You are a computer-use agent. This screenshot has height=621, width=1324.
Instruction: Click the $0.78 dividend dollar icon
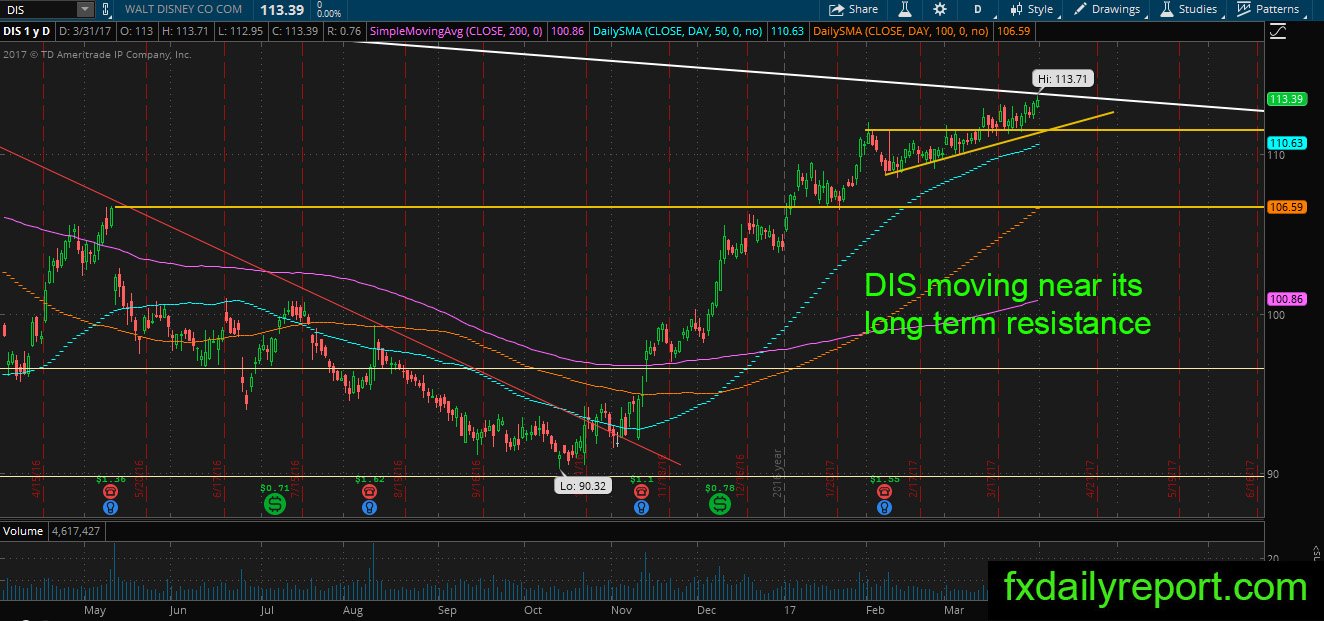tap(719, 506)
